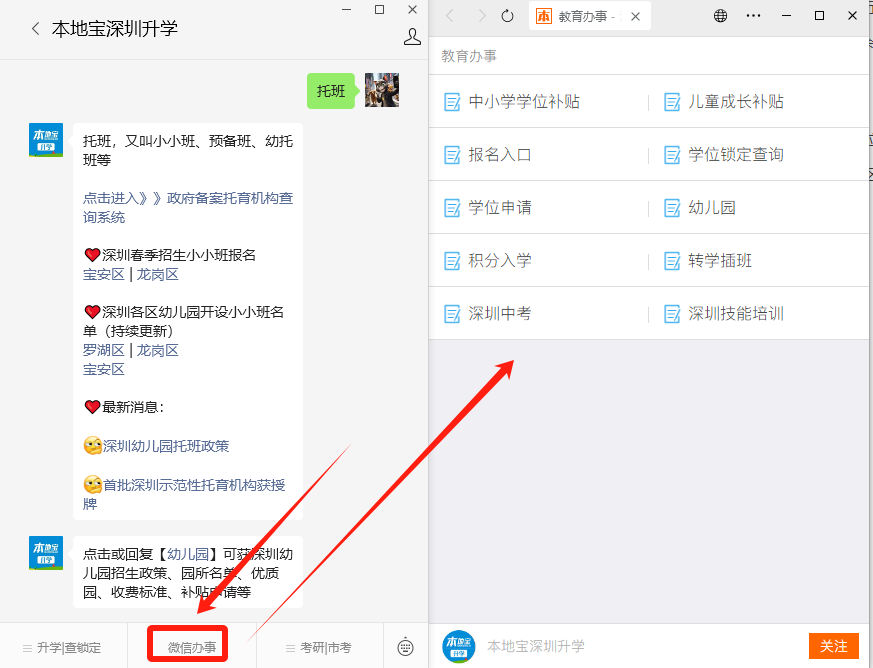Open 升学|查锁定 bottom menu
The height and width of the screenshot is (668, 873).
click(63, 647)
